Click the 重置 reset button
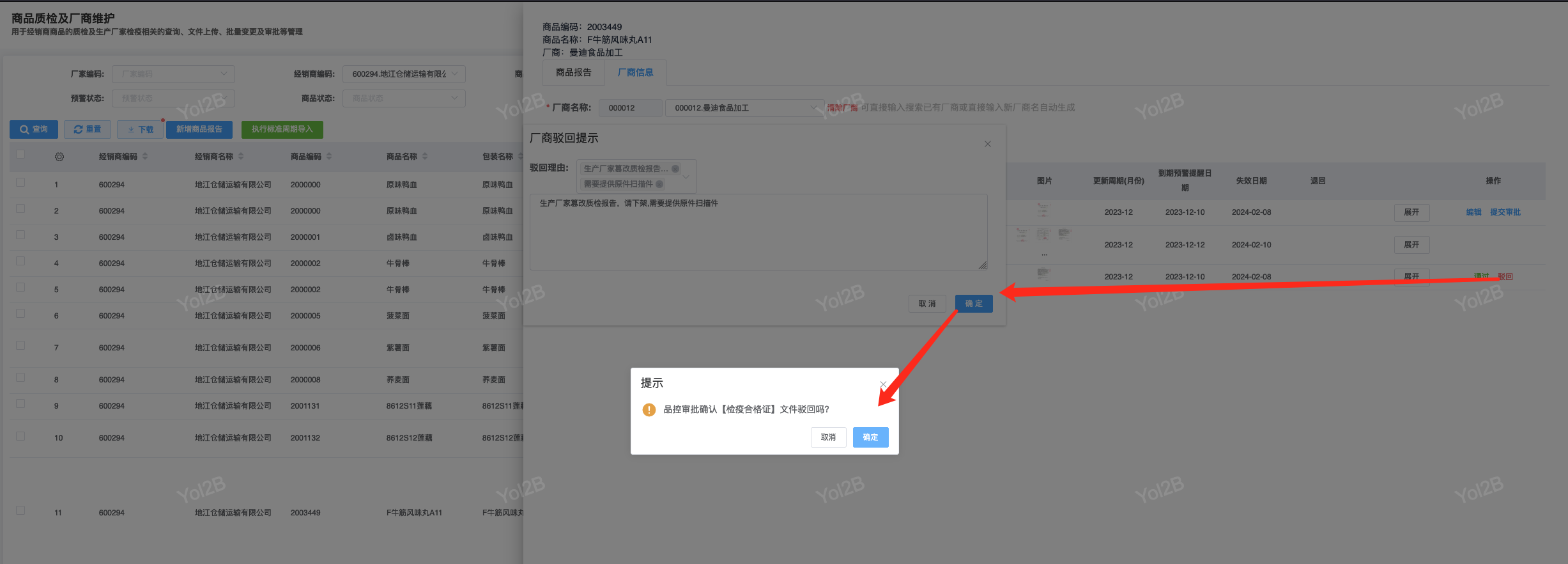 [x=88, y=130]
